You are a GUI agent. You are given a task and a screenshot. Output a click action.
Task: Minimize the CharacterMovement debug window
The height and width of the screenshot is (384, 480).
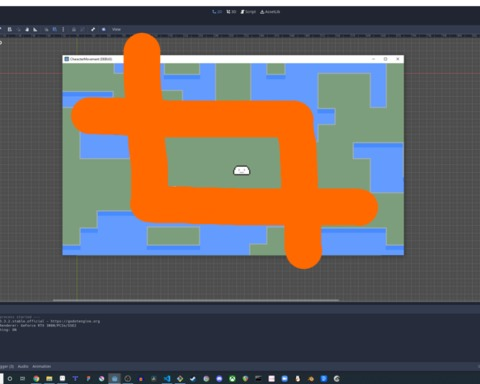click(373, 59)
